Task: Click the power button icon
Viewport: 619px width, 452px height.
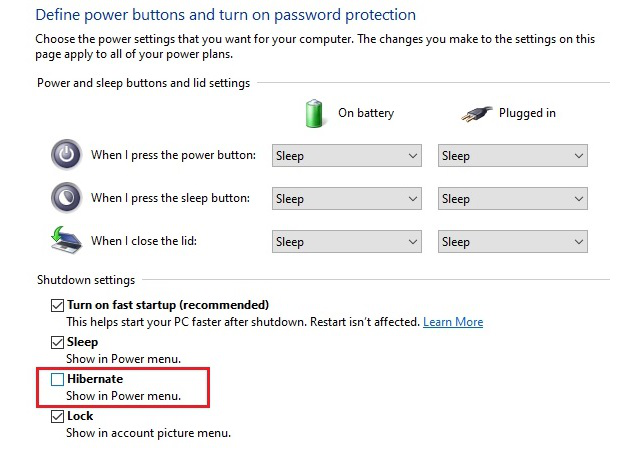Action: [x=66, y=155]
